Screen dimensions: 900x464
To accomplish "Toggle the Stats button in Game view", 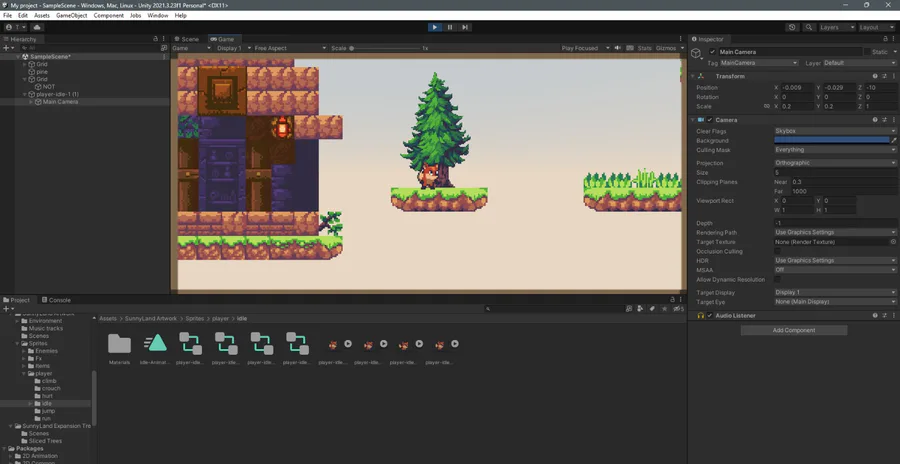I will tap(645, 48).
